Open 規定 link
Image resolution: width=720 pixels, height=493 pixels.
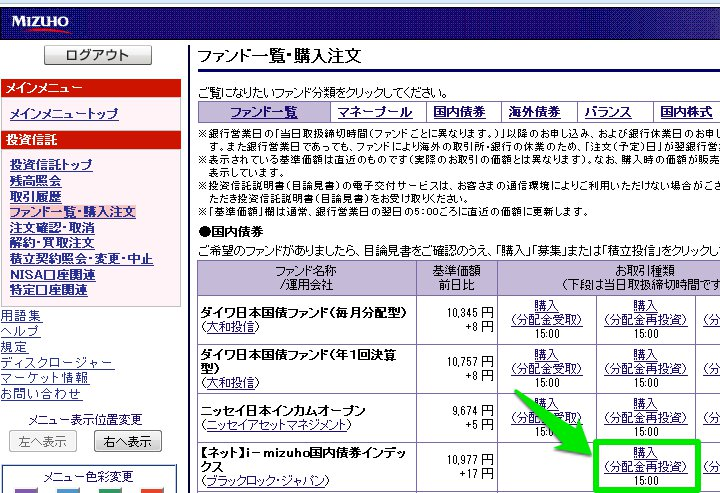(14, 347)
